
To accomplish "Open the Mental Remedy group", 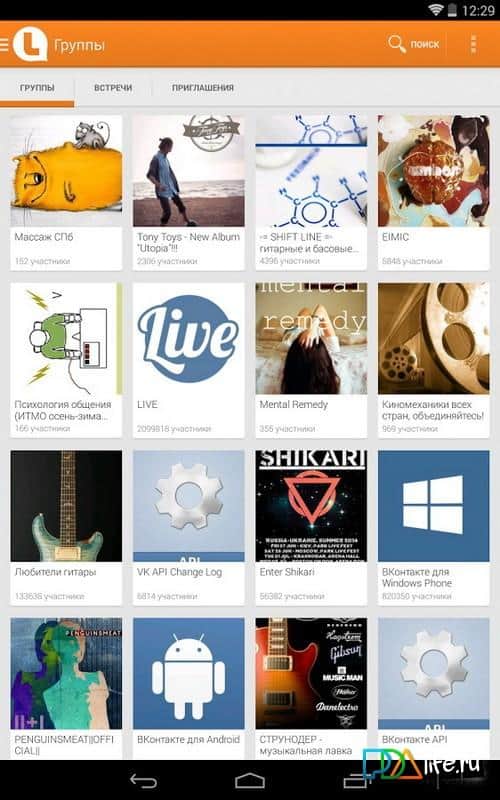I will point(311,360).
